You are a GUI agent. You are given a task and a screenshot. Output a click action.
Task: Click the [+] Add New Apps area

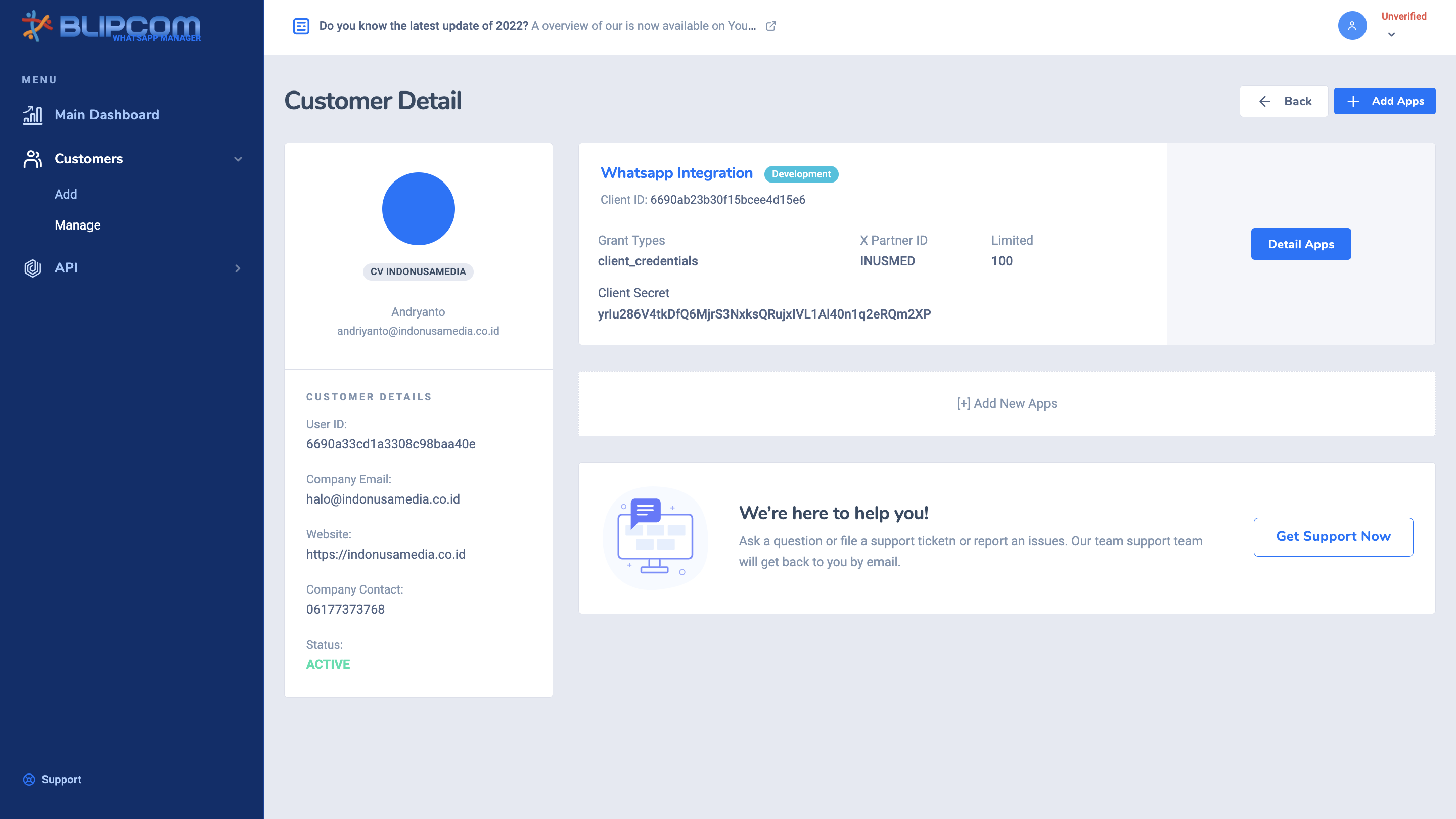1007,403
